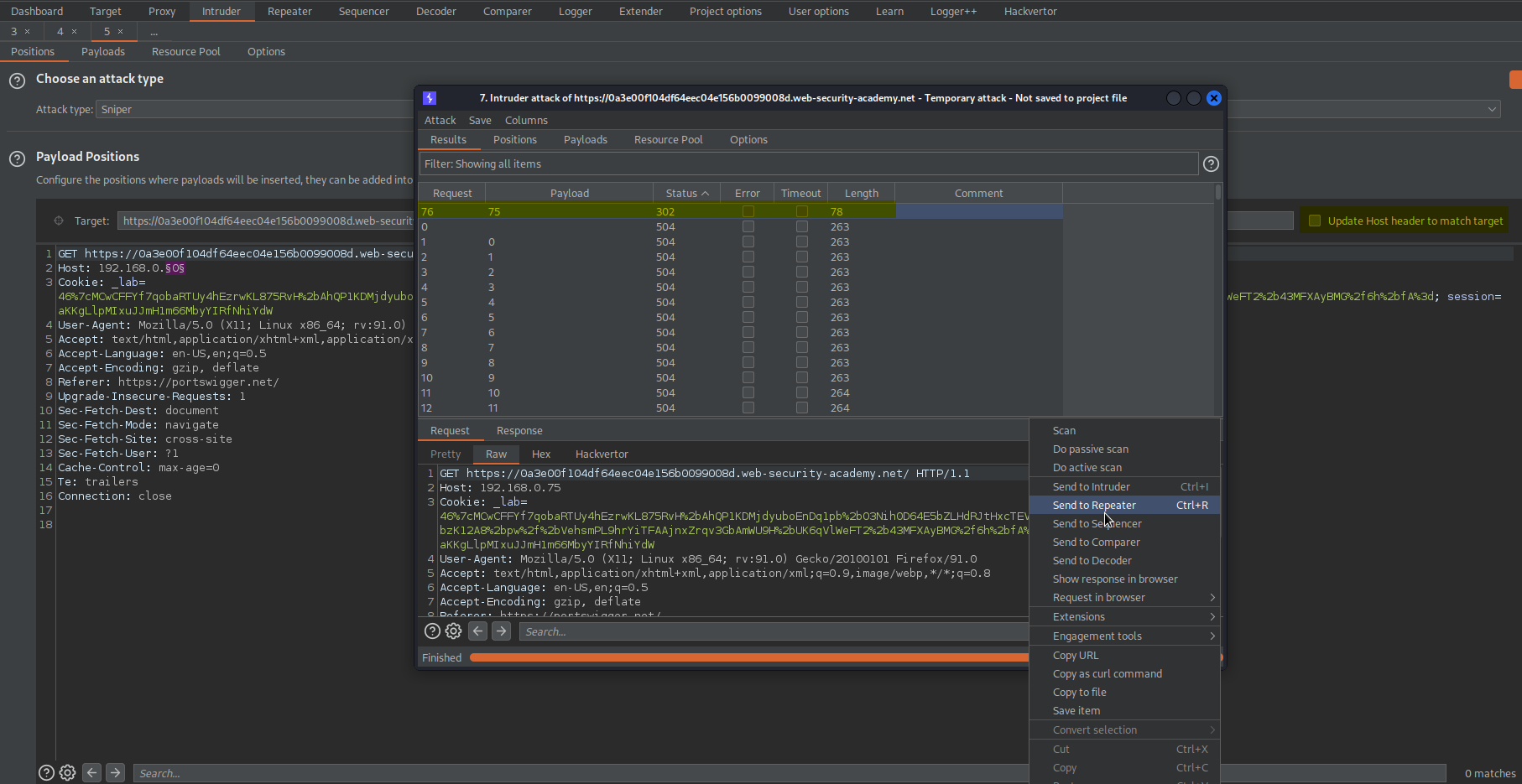
Task: Close the Intruder attack results window
Action: pos(1214,98)
